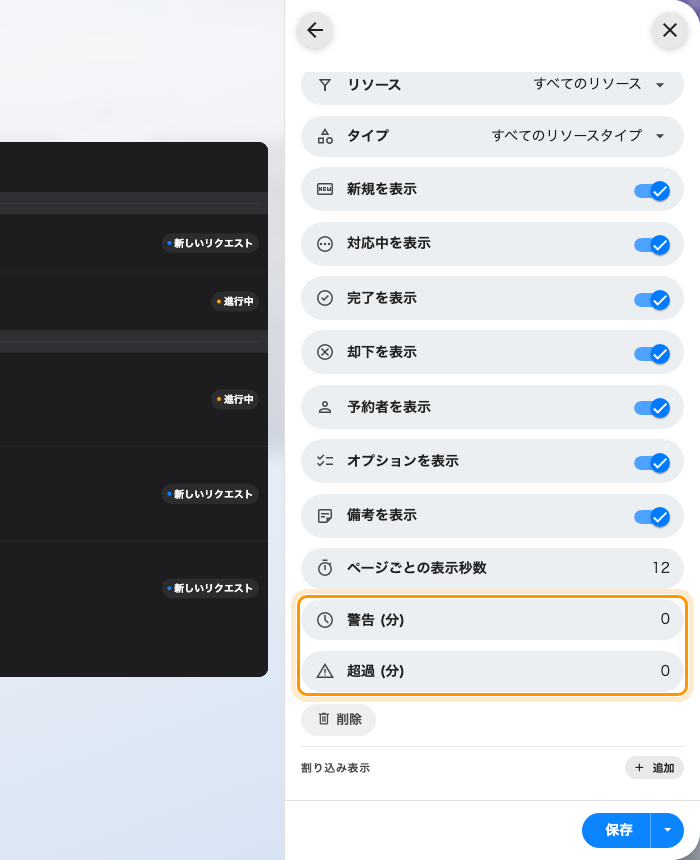This screenshot has height=860, width=700.
Task: Click the 割り込み表示 label
Action: point(335,768)
